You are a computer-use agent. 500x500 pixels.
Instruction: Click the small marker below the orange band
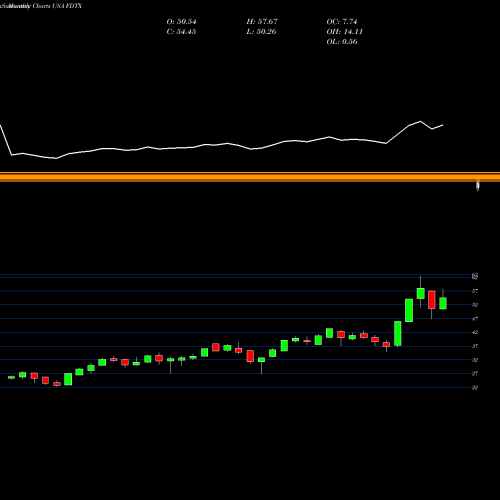coord(478,185)
